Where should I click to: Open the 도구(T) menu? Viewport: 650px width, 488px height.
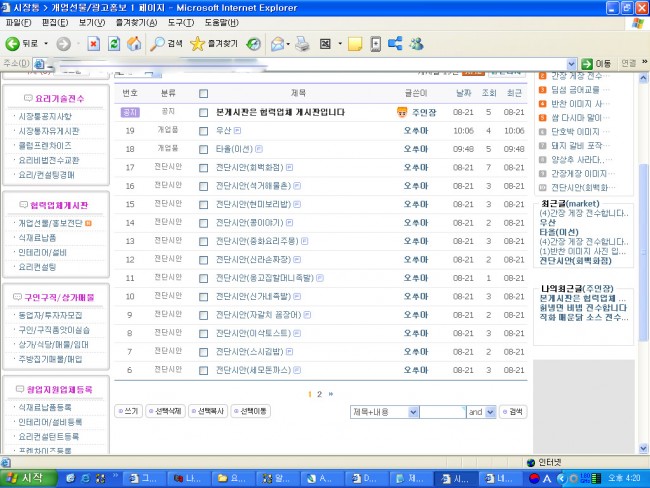(x=181, y=22)
